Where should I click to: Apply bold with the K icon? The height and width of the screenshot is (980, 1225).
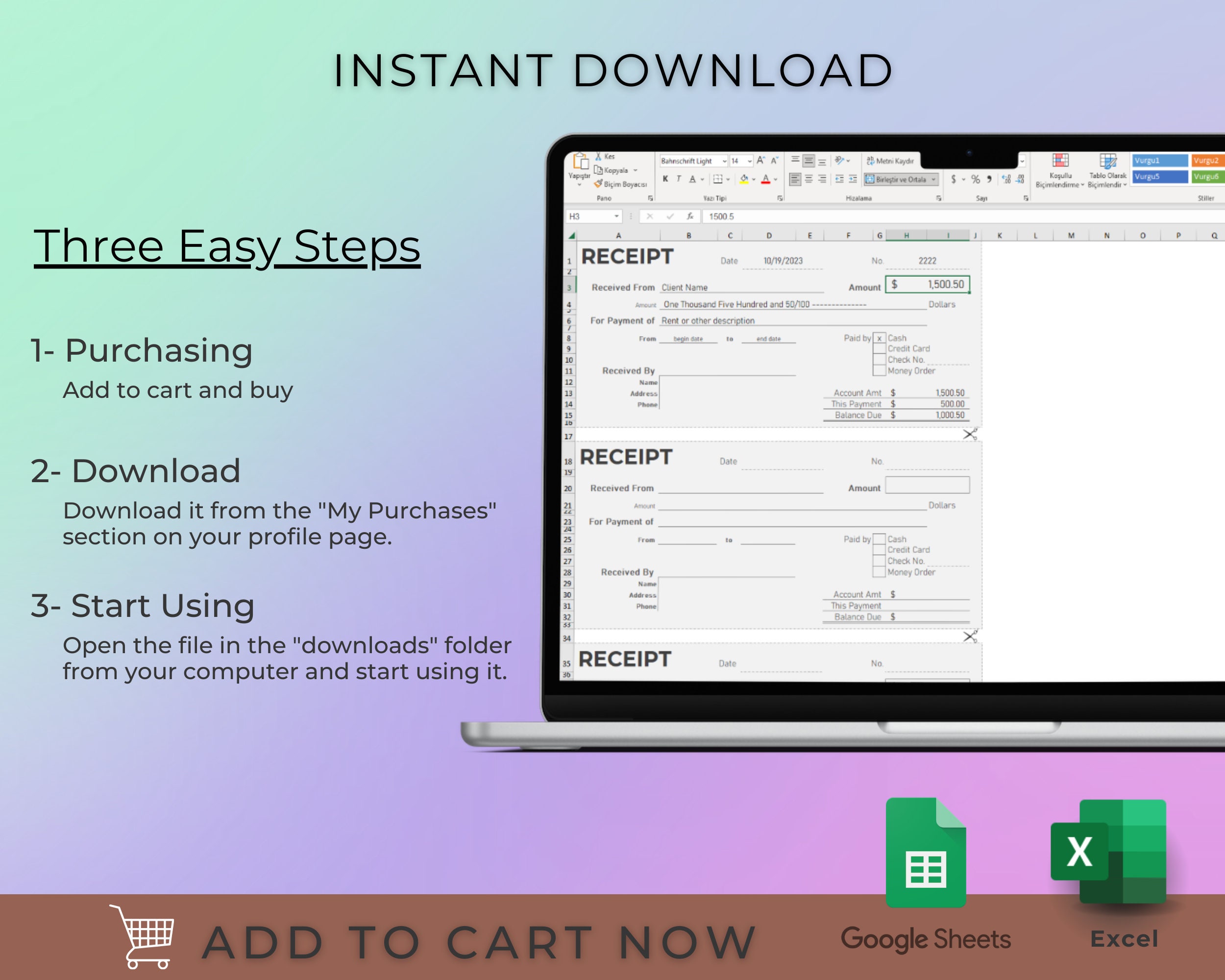[665, 179]
